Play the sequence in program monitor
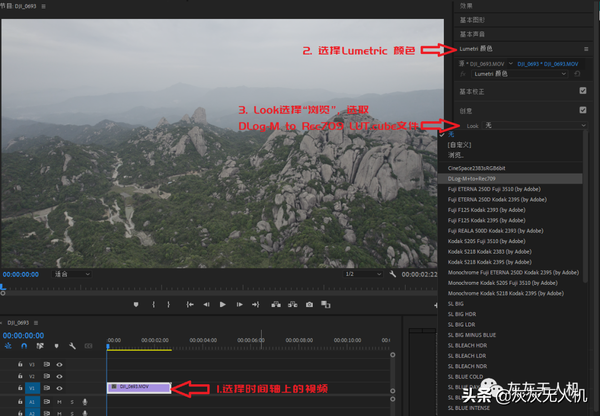Screen dimensions: 600x416 (x=223, y=304)
